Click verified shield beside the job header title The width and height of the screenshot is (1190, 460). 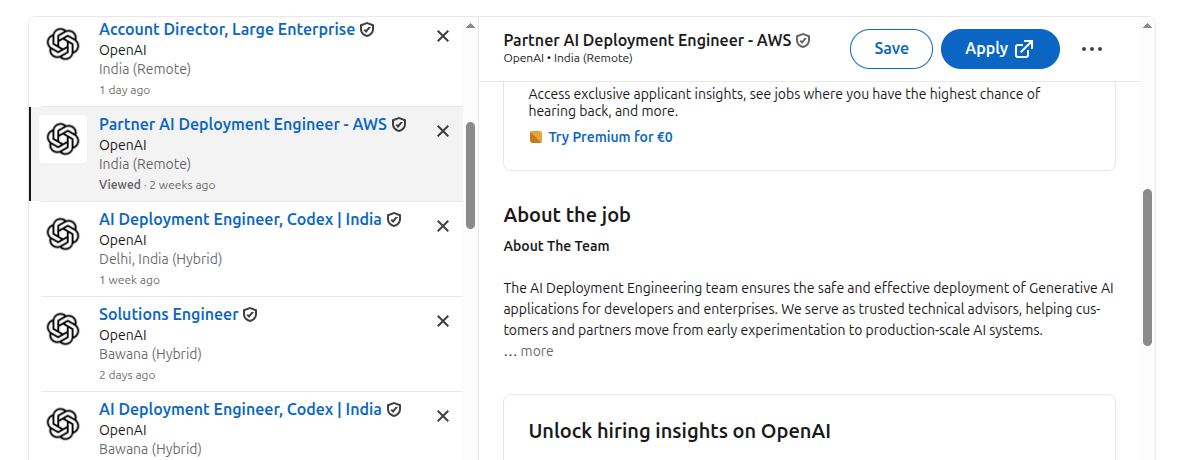(x=803, y=40)
